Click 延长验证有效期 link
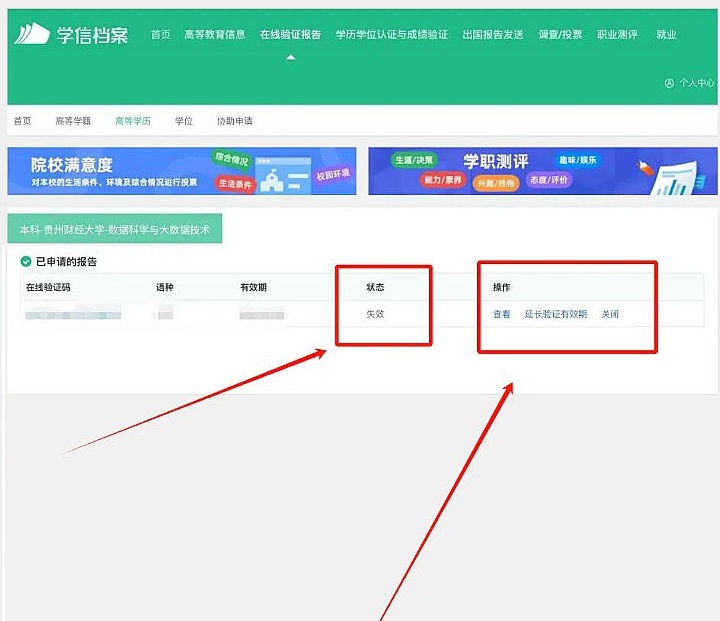The height and width of the screenshot is (621, 720). pyautogui.click(x=556, y=314)
